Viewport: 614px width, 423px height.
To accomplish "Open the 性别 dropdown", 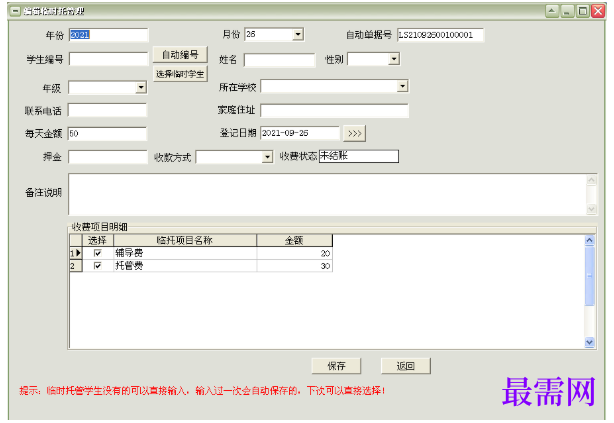I will (394, 59).
